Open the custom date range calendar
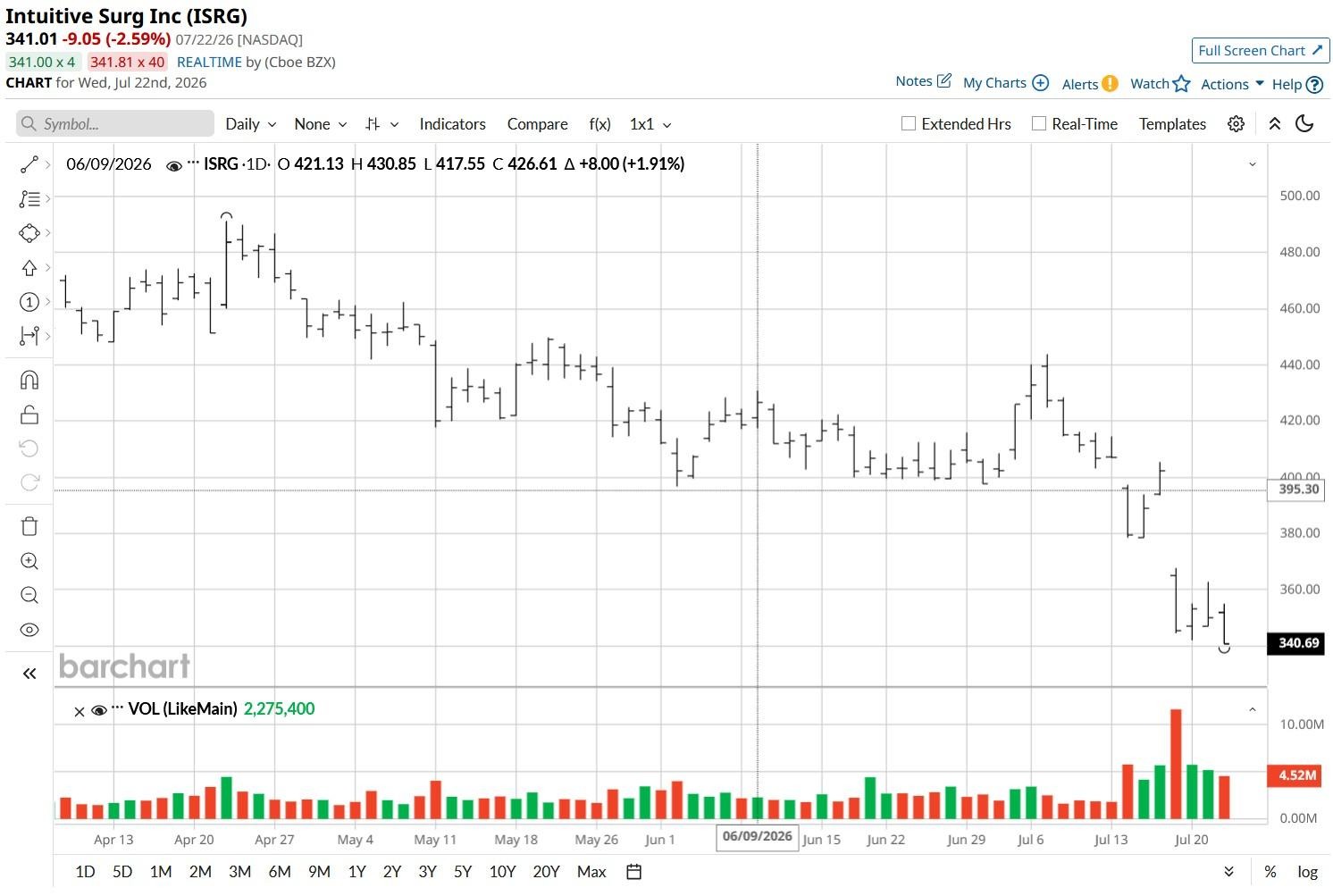1333x896 pixels. click(633, 872)
